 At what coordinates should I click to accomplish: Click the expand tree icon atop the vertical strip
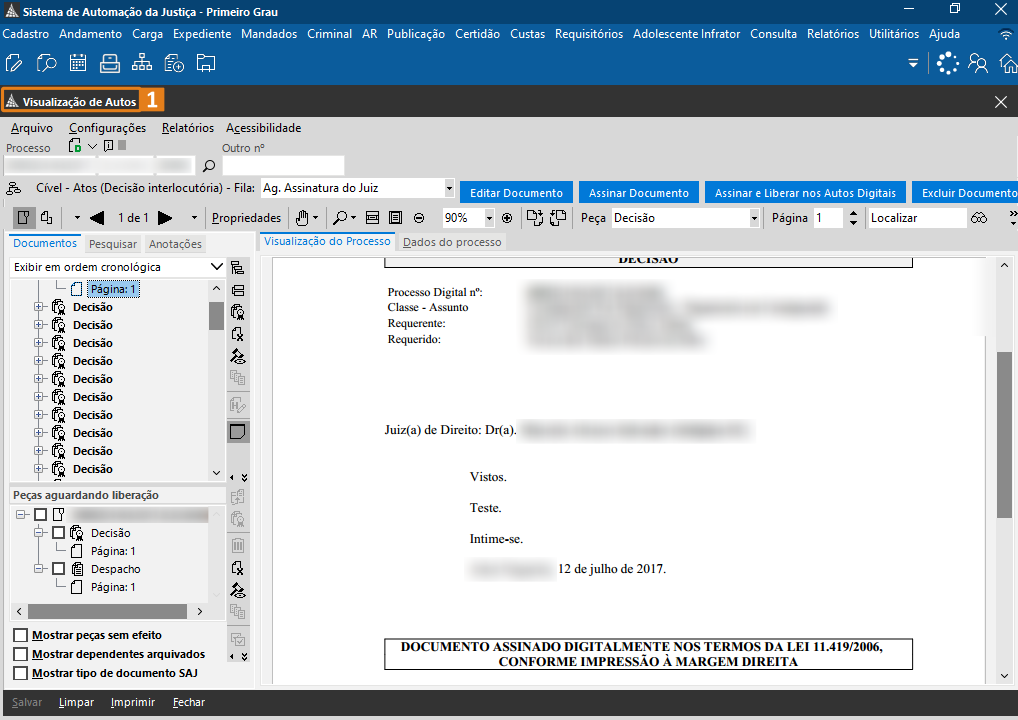(238, 267)
